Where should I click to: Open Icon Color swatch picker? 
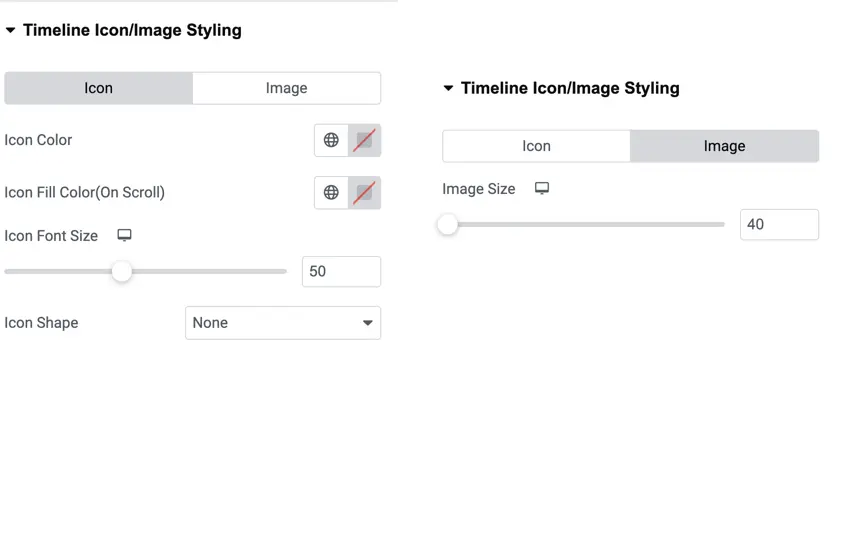pos(365,140)
